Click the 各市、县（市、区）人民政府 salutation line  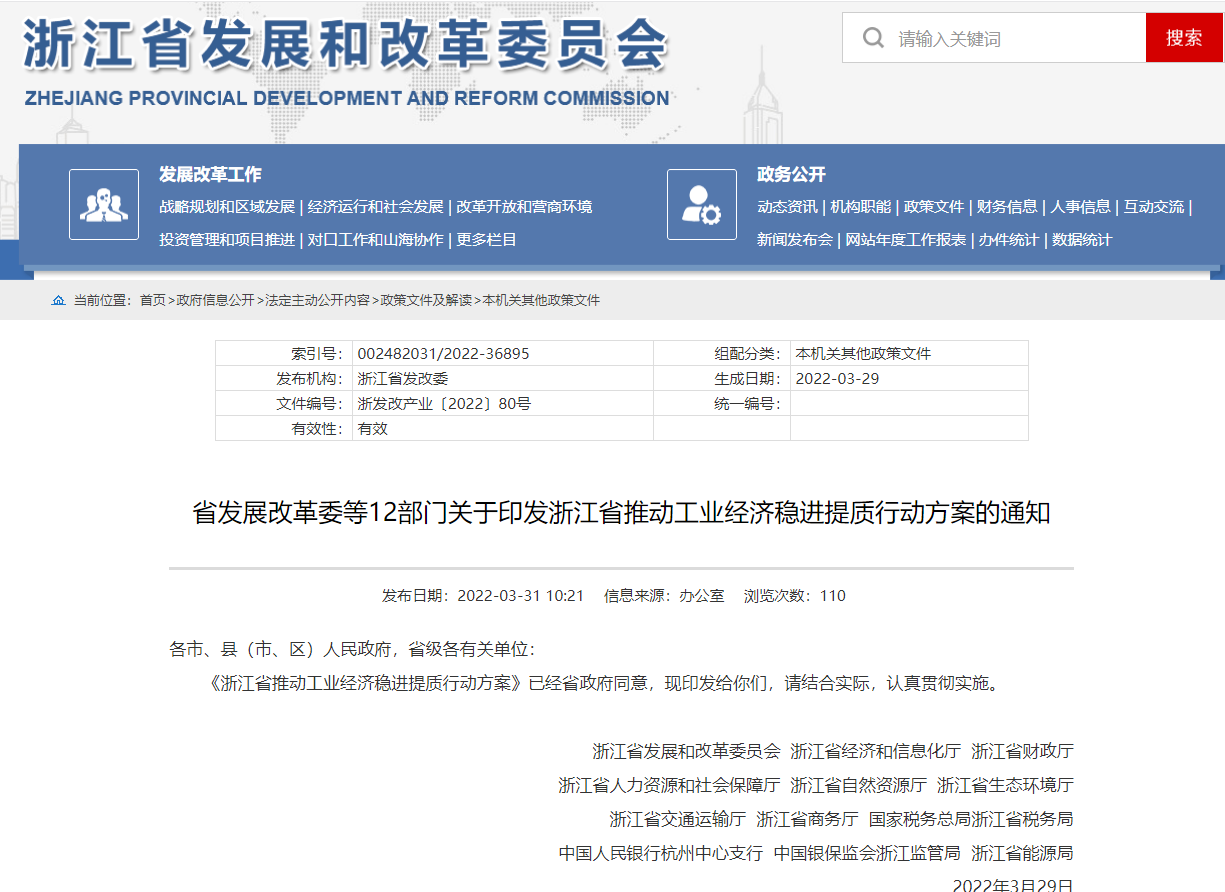[355, 650]
